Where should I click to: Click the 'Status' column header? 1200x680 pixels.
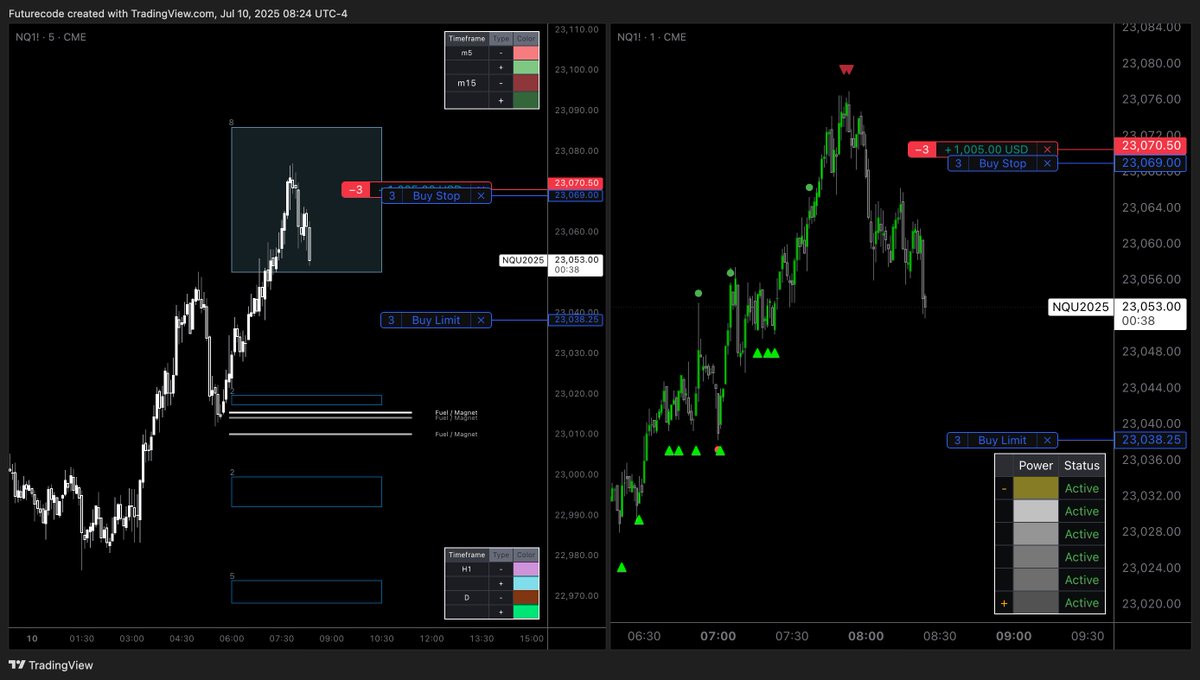point(1081,465)
